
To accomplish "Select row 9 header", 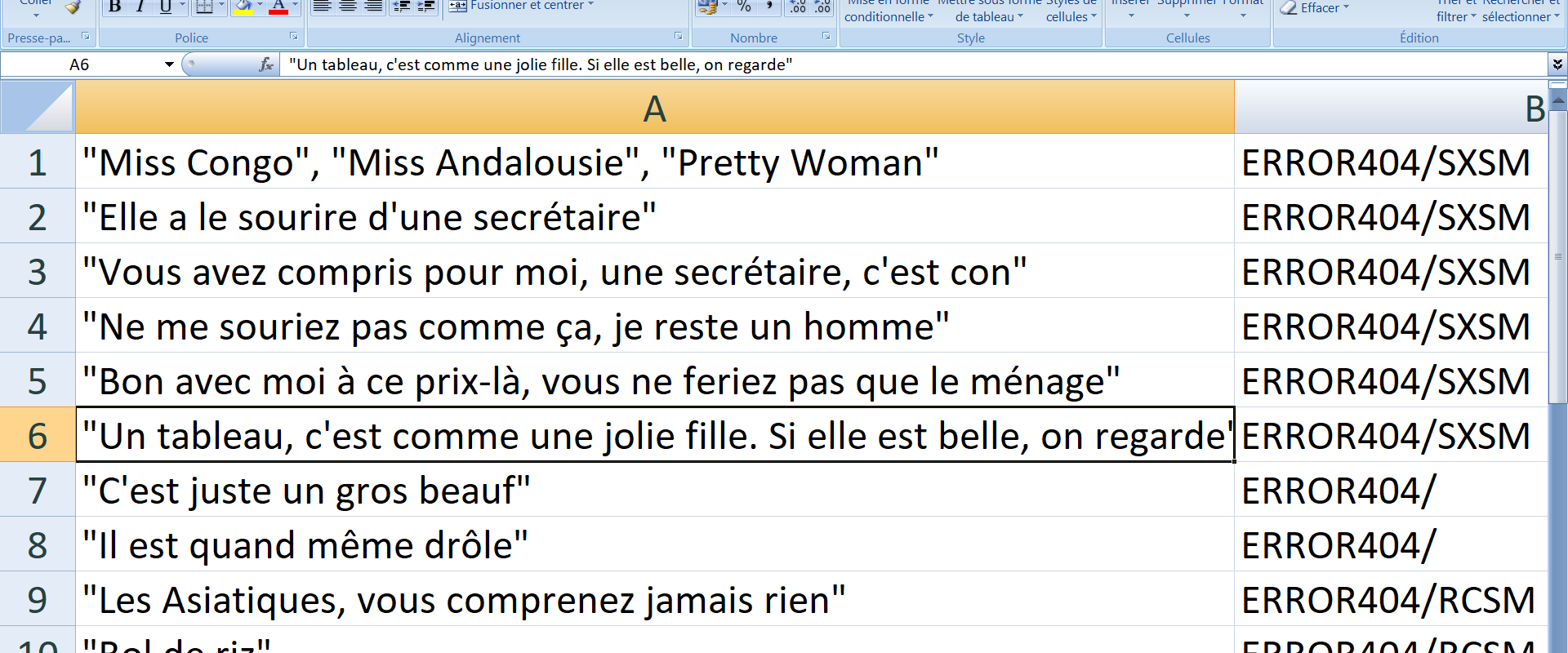I will click(38, 600).
